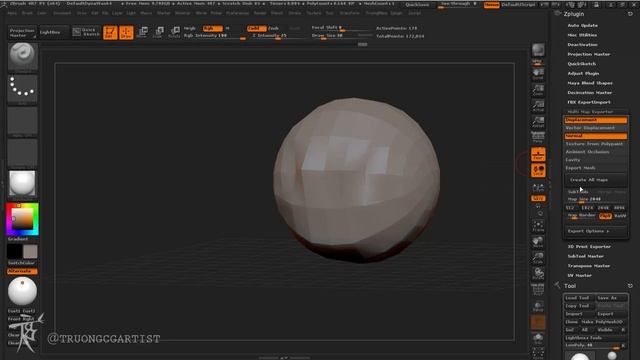Click the Frame icon in right shelf
640x360 pixels.
click(x=538, y=226)
